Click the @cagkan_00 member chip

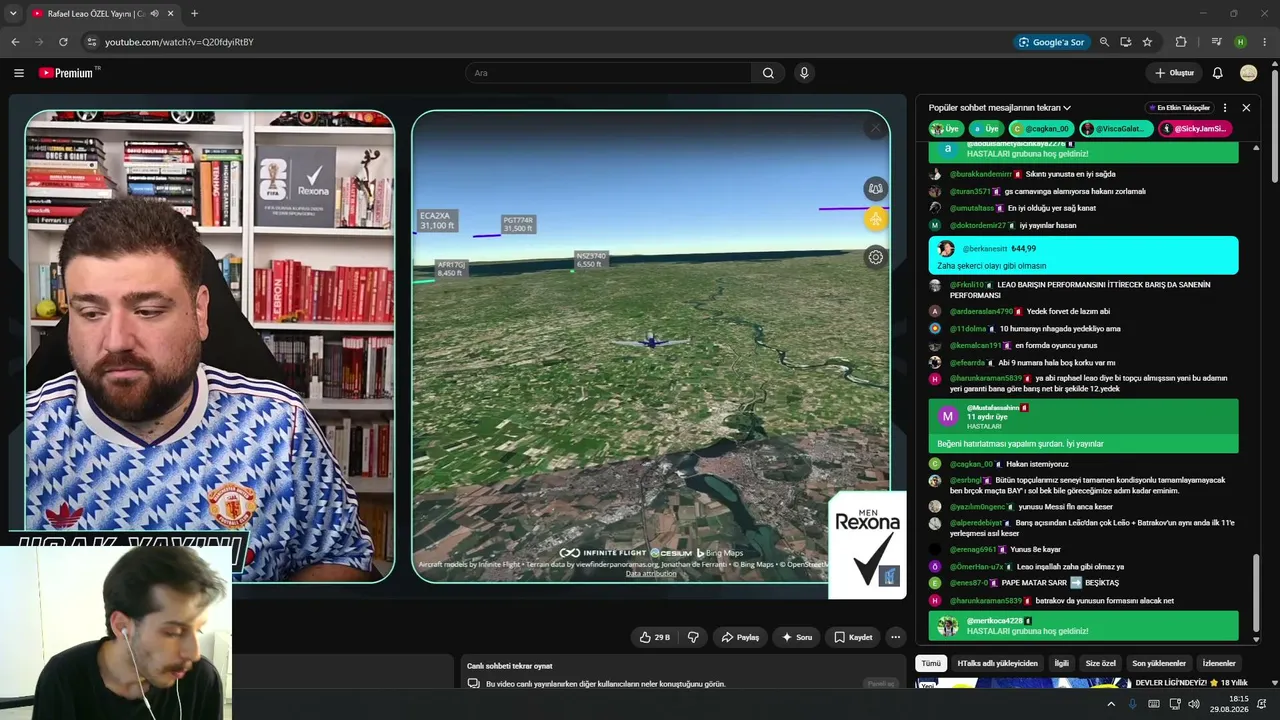pyautogui.click(x=1041, y=129)
